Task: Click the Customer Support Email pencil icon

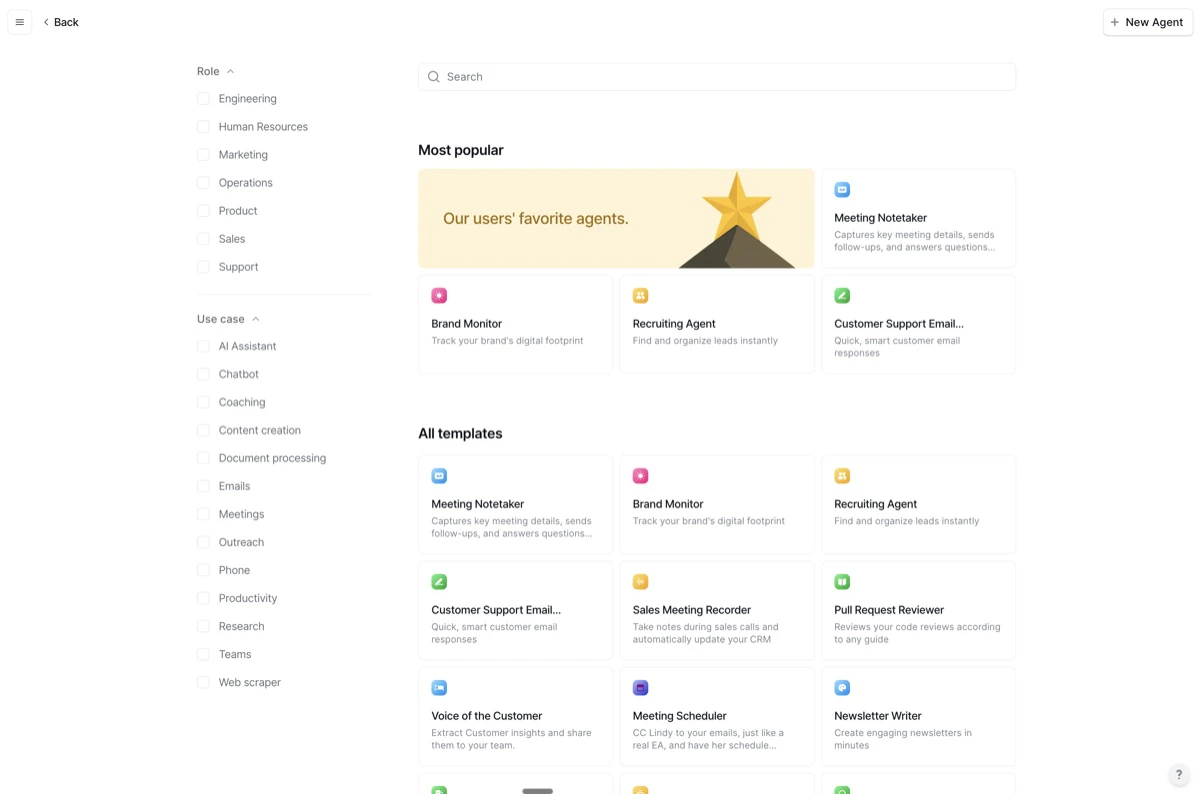Action: coord(440,581)
